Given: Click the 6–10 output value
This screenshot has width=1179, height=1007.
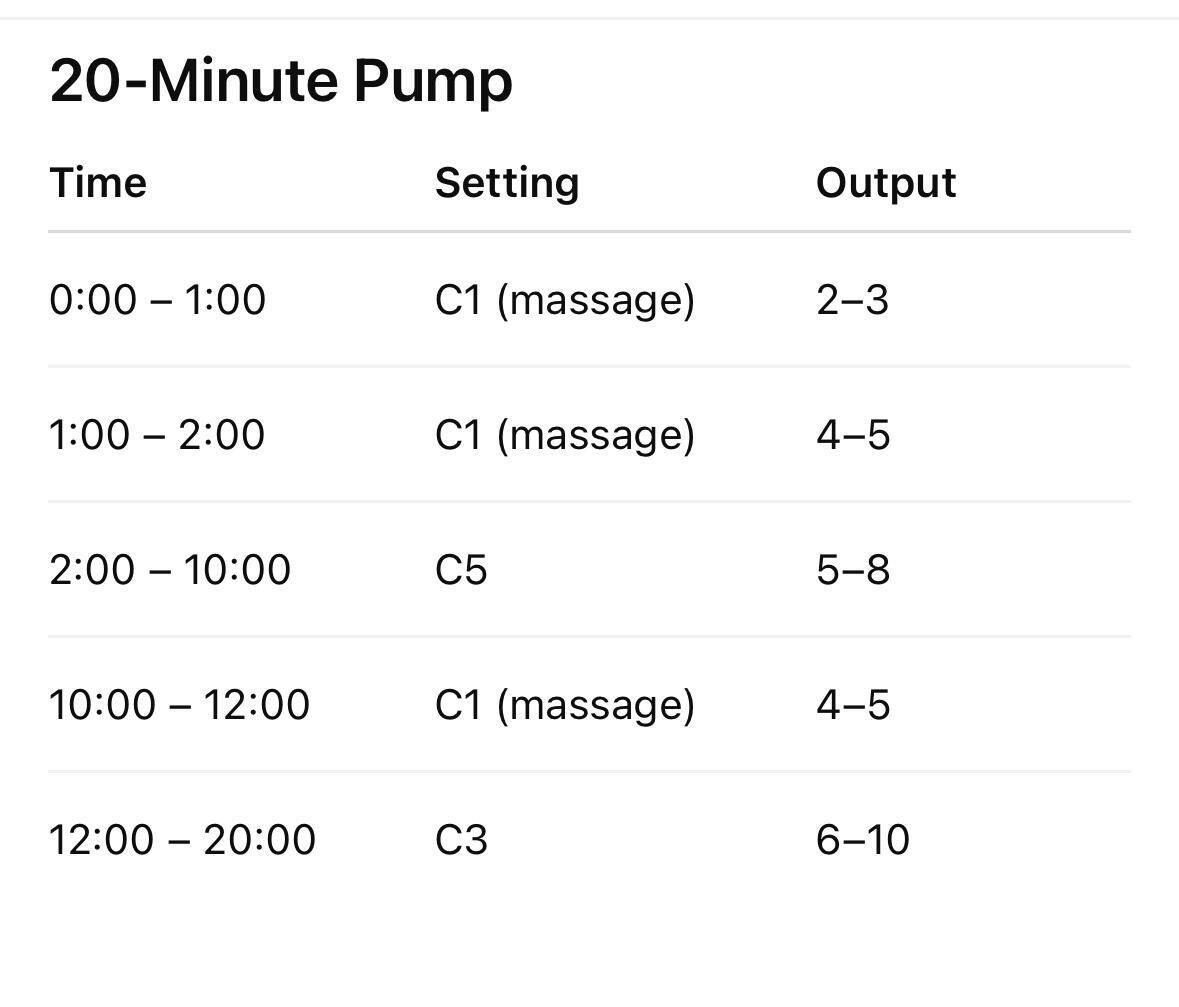Looking at the screenshot, I should point(862,839).
